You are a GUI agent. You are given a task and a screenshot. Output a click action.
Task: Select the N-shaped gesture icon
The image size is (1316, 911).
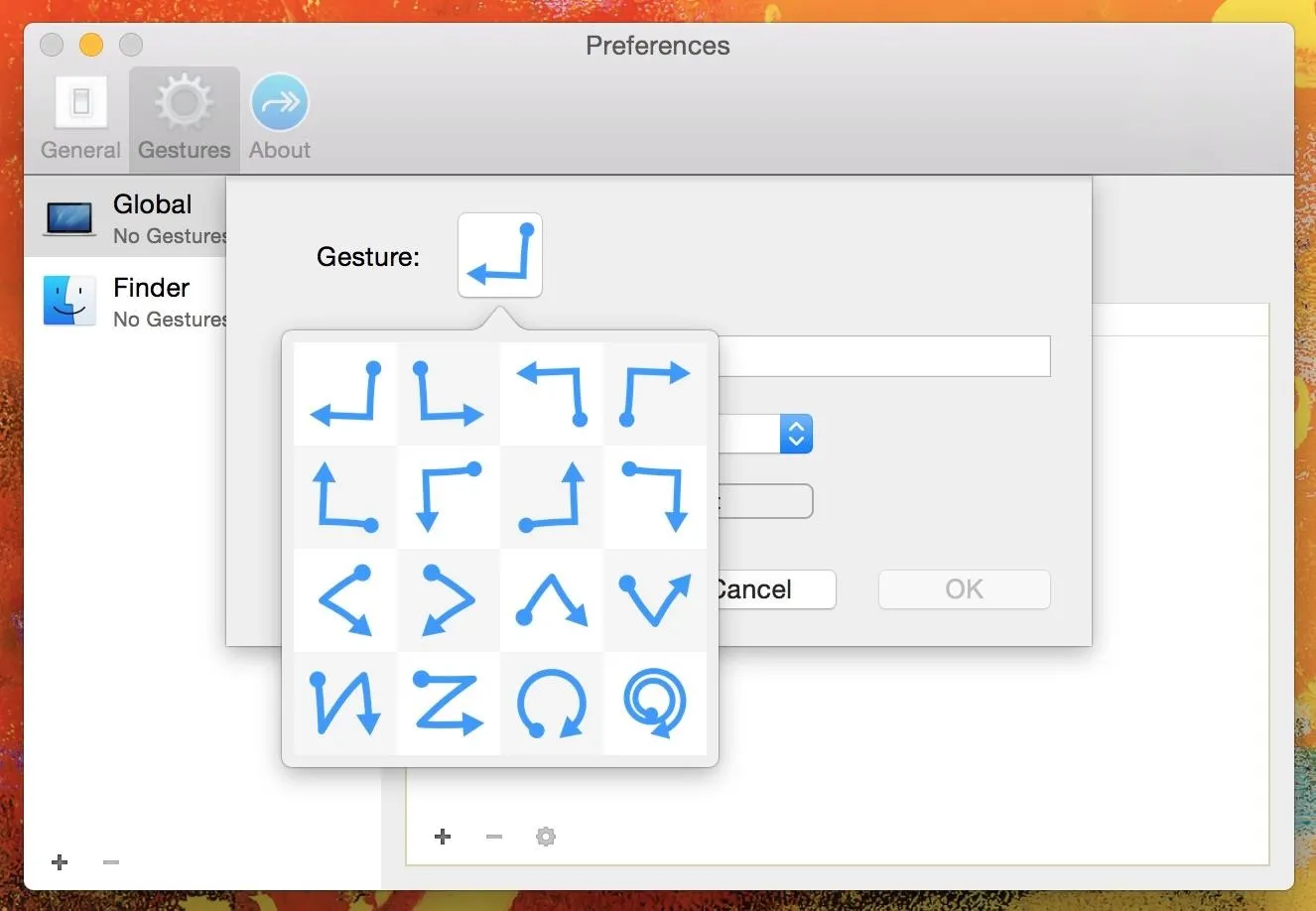coord(345,704)
